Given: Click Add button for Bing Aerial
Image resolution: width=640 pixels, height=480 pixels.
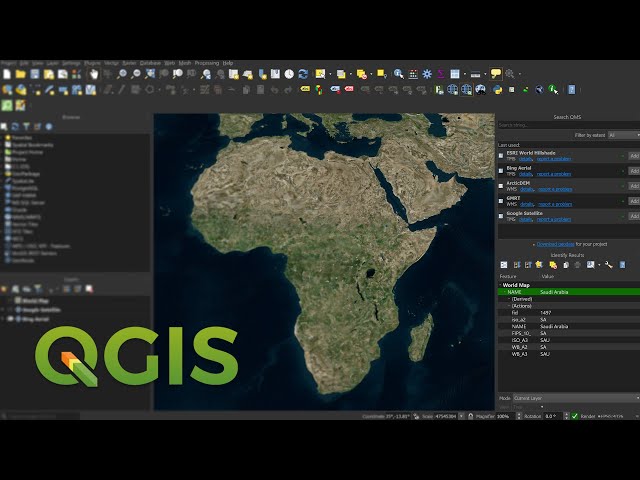Looking at the screenshot, I should (634, 171).
